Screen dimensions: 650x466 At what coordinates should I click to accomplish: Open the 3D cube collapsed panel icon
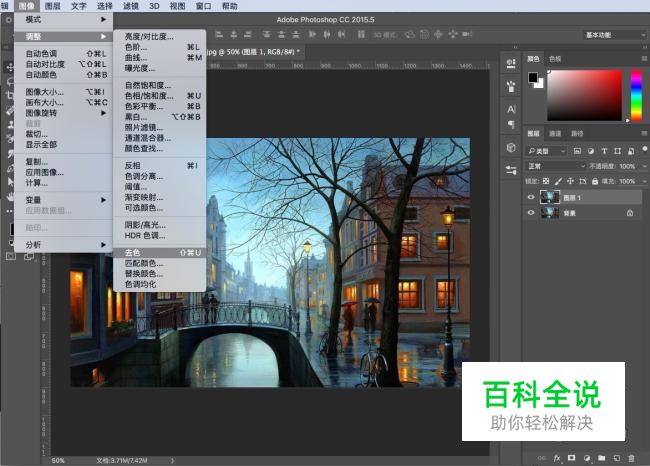pos(511,147)
